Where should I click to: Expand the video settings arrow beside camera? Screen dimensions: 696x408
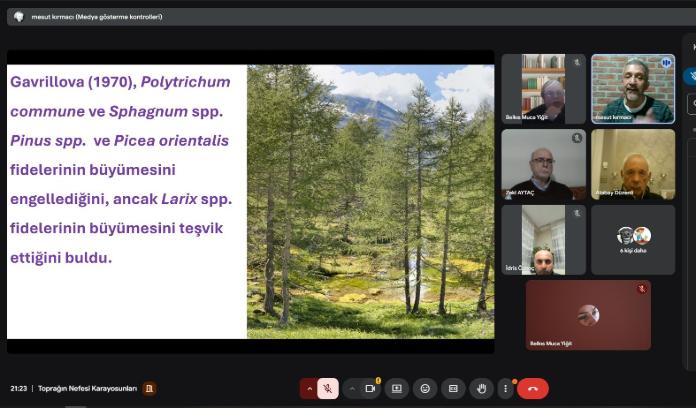tap(351, 388)
